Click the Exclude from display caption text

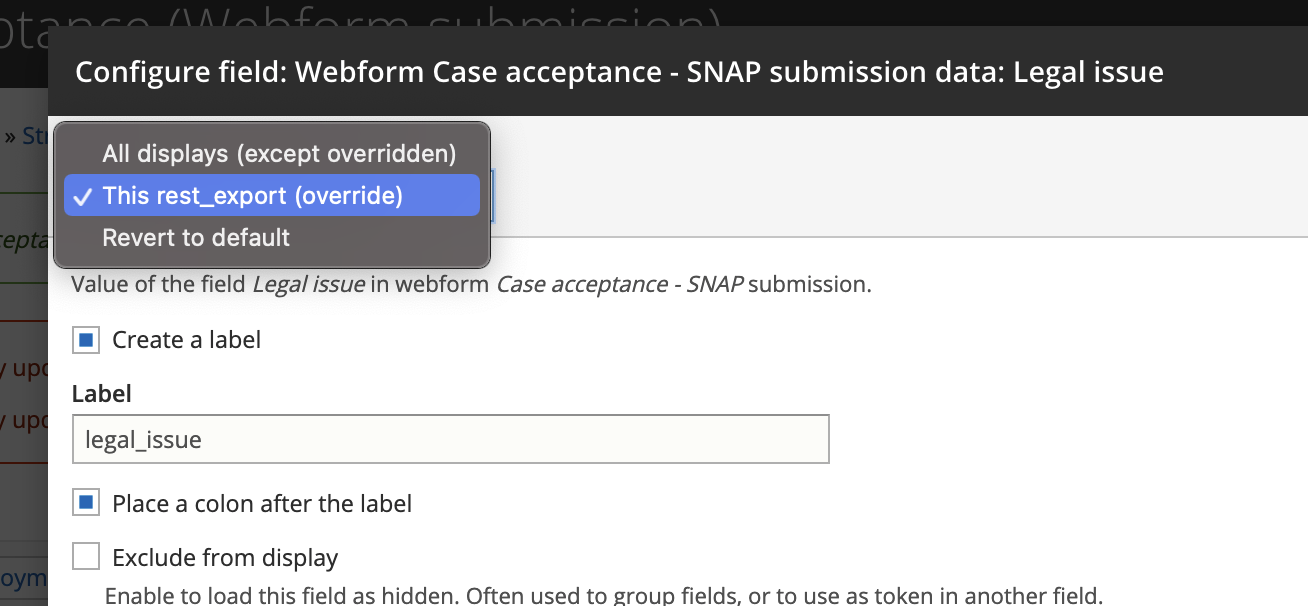[x=225, y=557]
